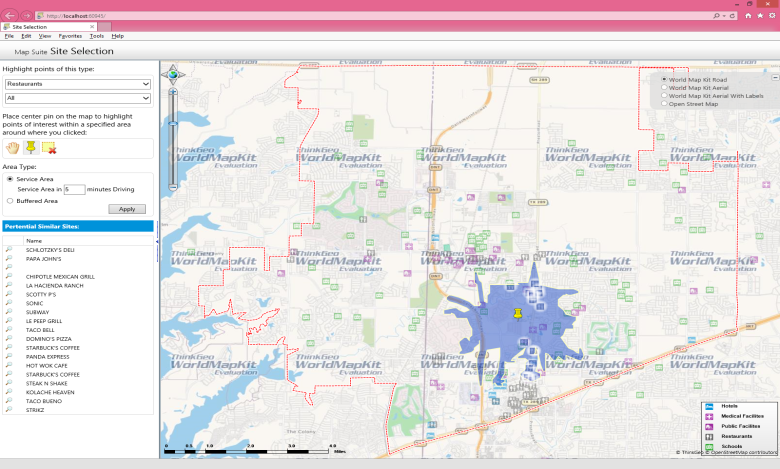Viewport: 780px width, 469px height.
Task: Collapse the left panel with blue arrow
Action: pos(157,242)
